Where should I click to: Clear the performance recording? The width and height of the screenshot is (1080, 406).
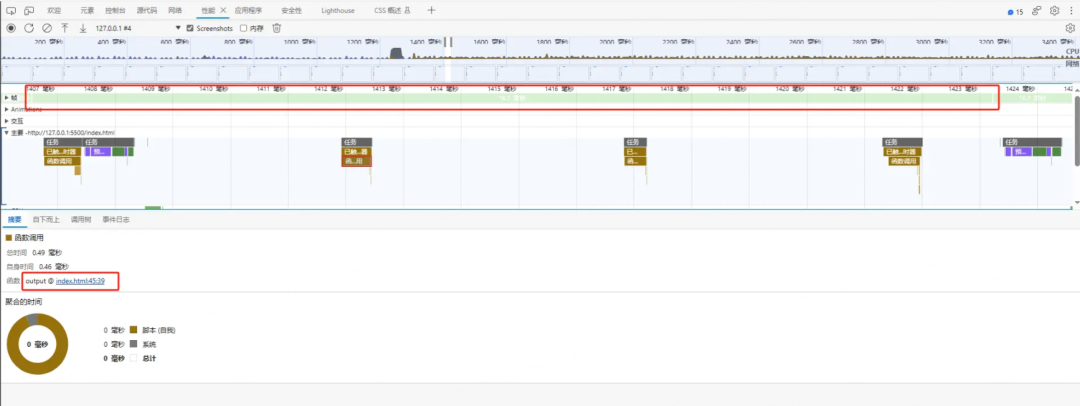(47, 28)
